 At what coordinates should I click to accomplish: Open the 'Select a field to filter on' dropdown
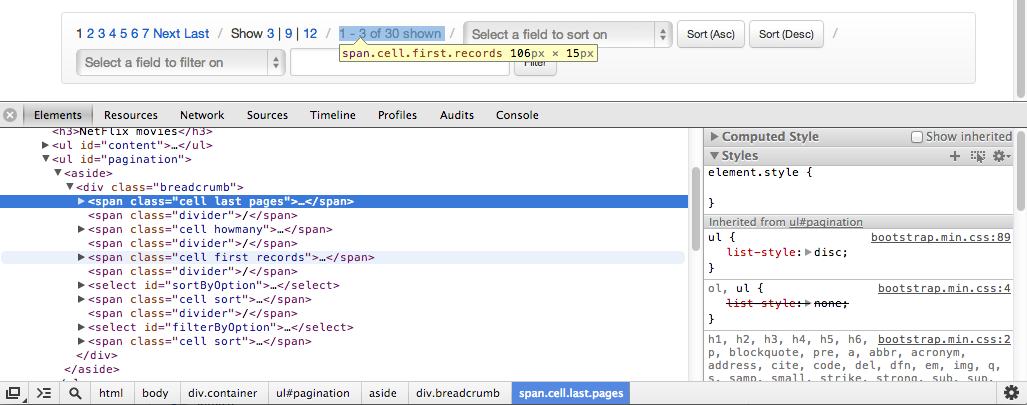click(181, 62)
